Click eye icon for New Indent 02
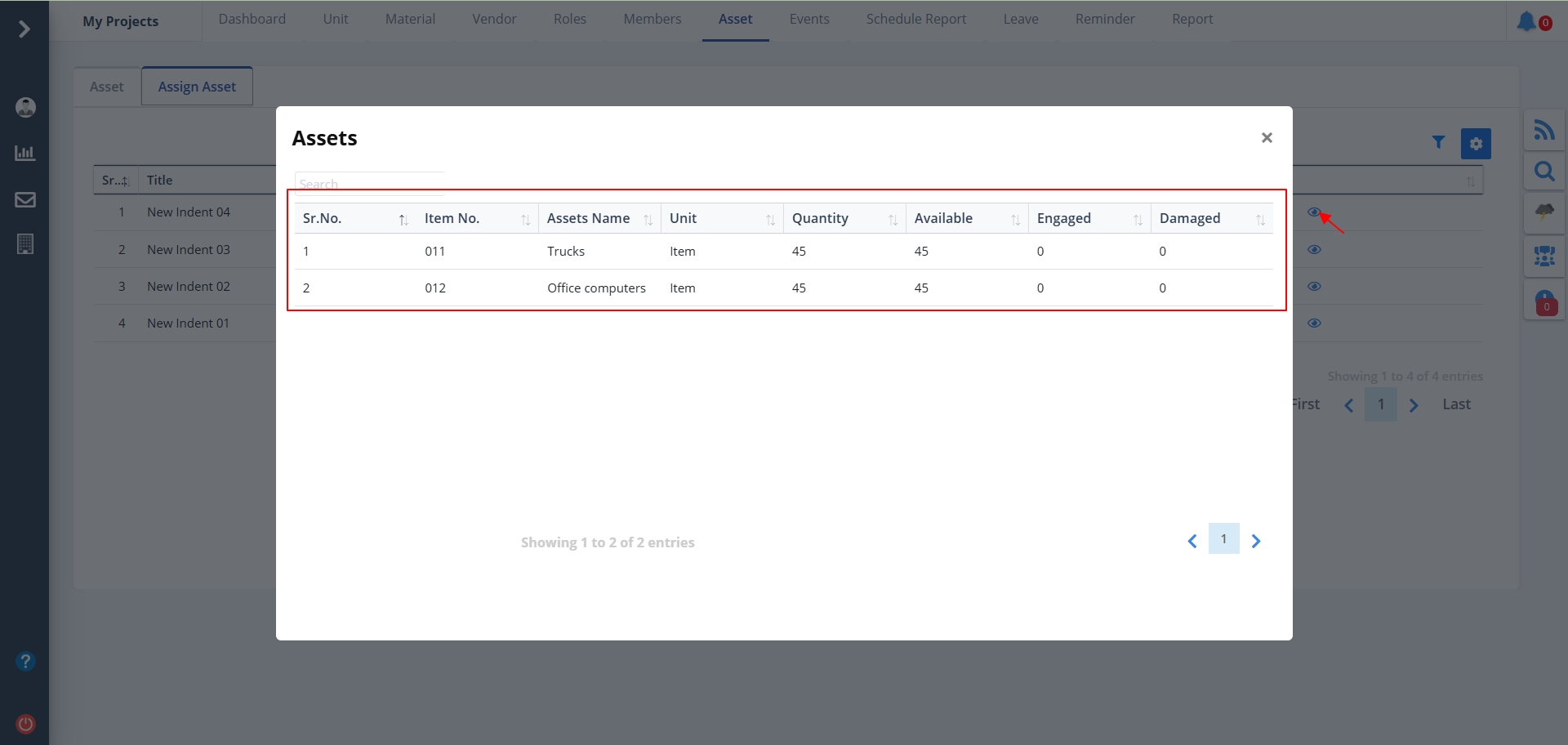The width and height of the screenshot is (1568, 745). point(1314,287)
